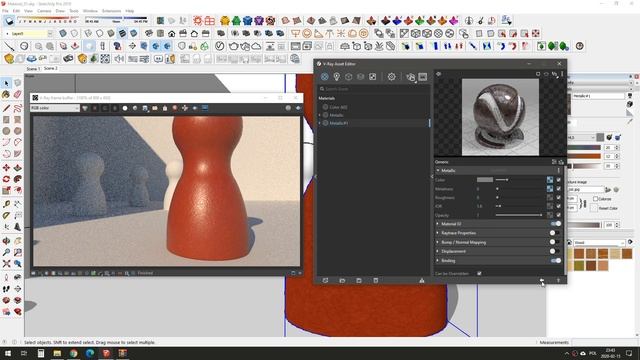Open the Geometry category in Asset Editor

[x=349, y=77]
